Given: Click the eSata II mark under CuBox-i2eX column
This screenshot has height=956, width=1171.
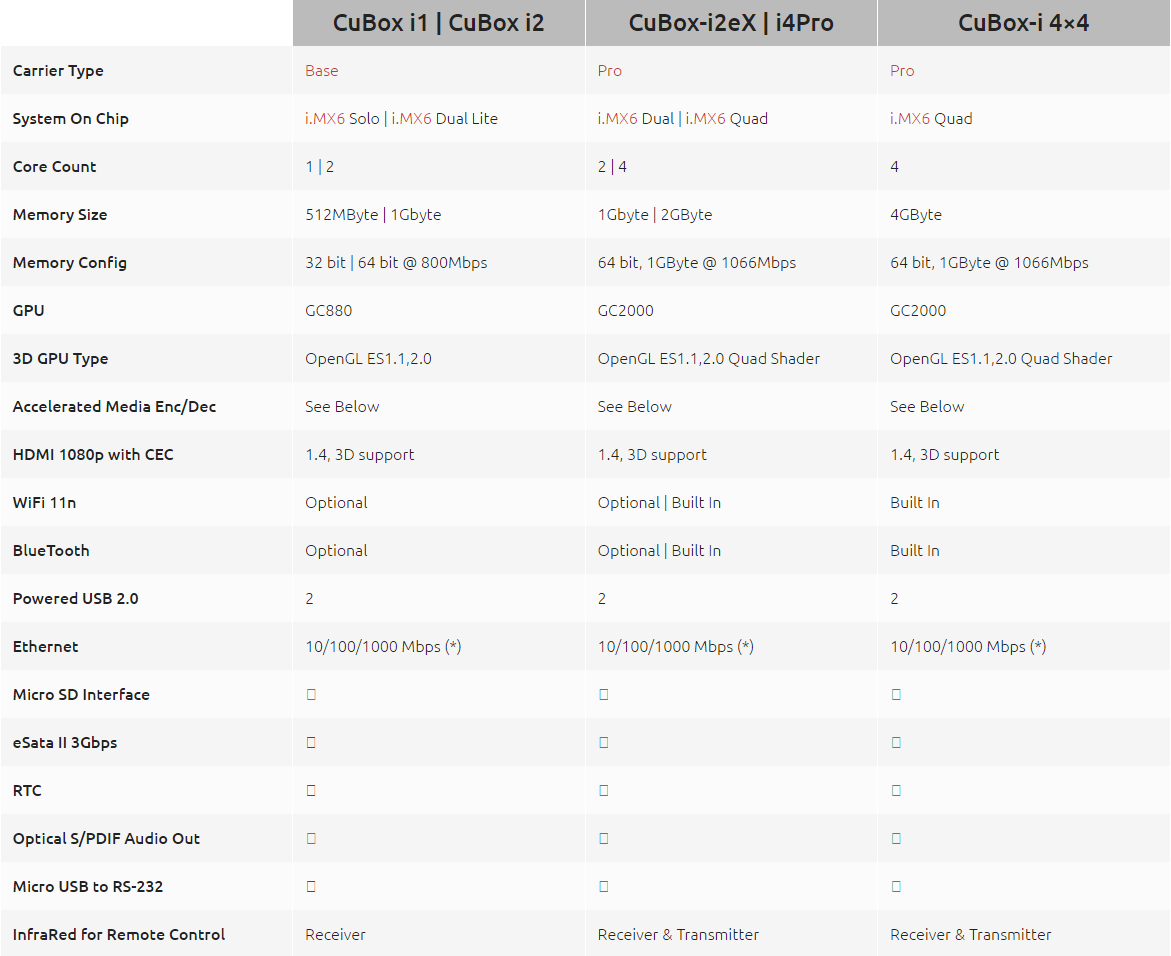Looking at the screenshot, I should pos(603,742).
